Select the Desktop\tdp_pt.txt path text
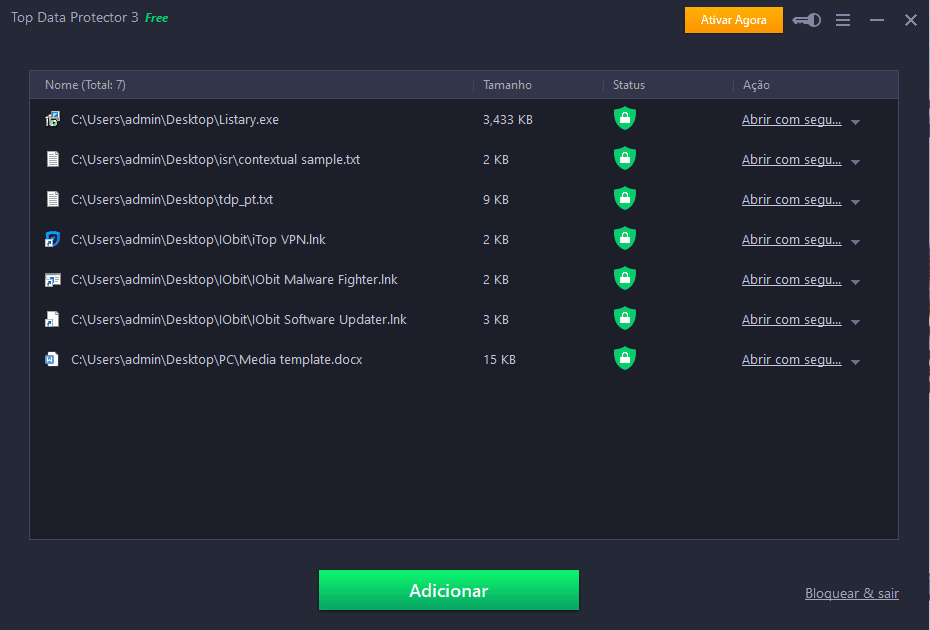This screenshot has width=930, height=630. (172, 200)
